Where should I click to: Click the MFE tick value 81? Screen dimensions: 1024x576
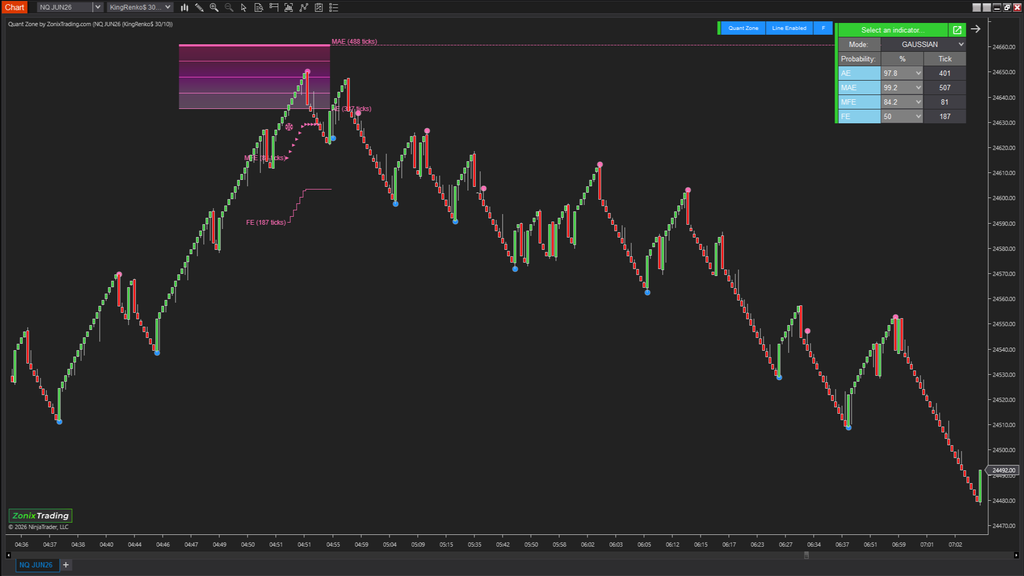click(x=944, y=102)
